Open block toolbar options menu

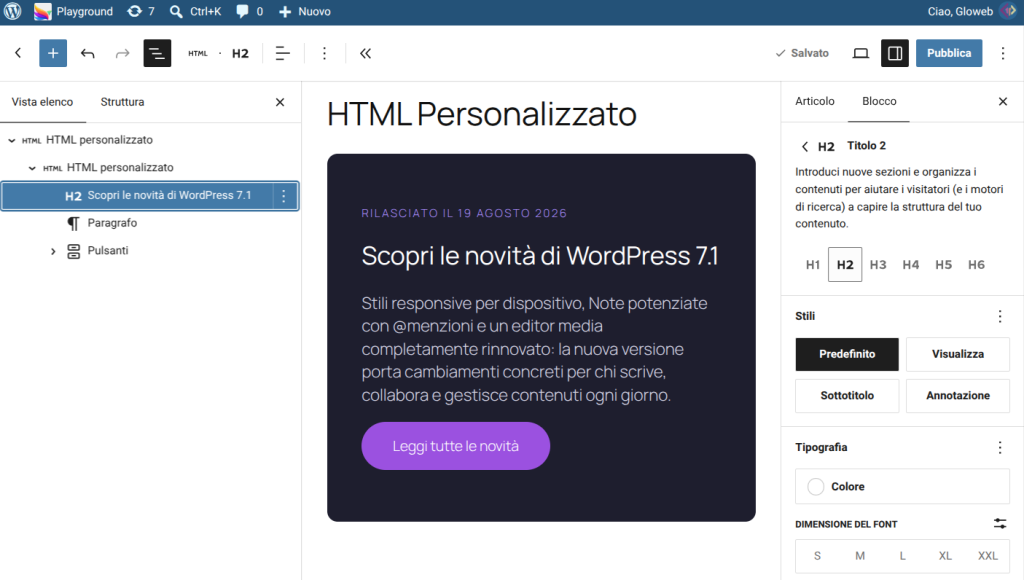[325, 53]
